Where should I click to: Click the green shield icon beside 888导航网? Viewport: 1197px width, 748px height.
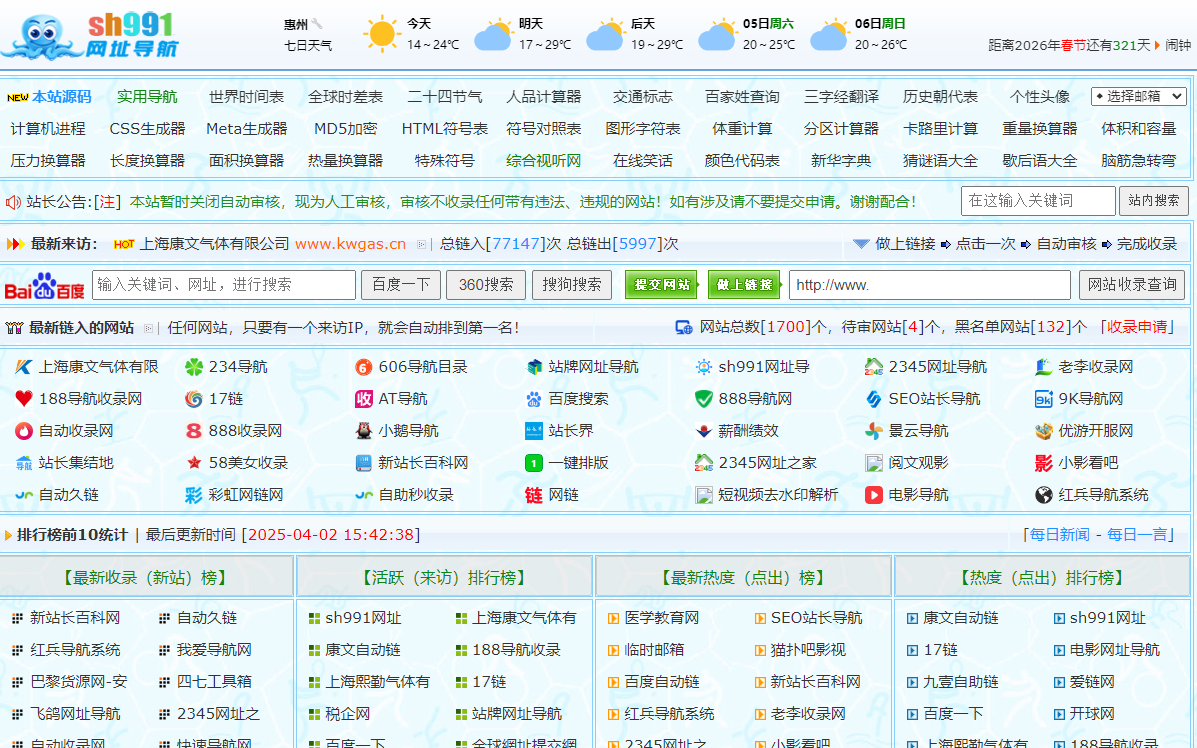[x=704, y=399]
